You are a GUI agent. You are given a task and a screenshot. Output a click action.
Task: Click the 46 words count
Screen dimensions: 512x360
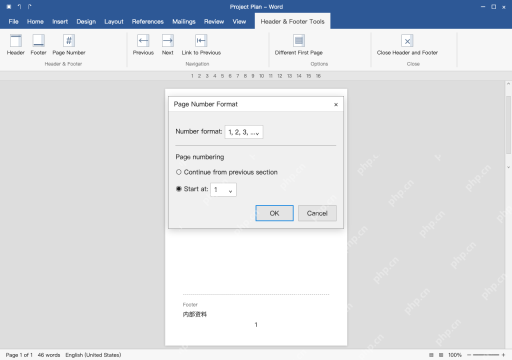[x=49, y=355]
